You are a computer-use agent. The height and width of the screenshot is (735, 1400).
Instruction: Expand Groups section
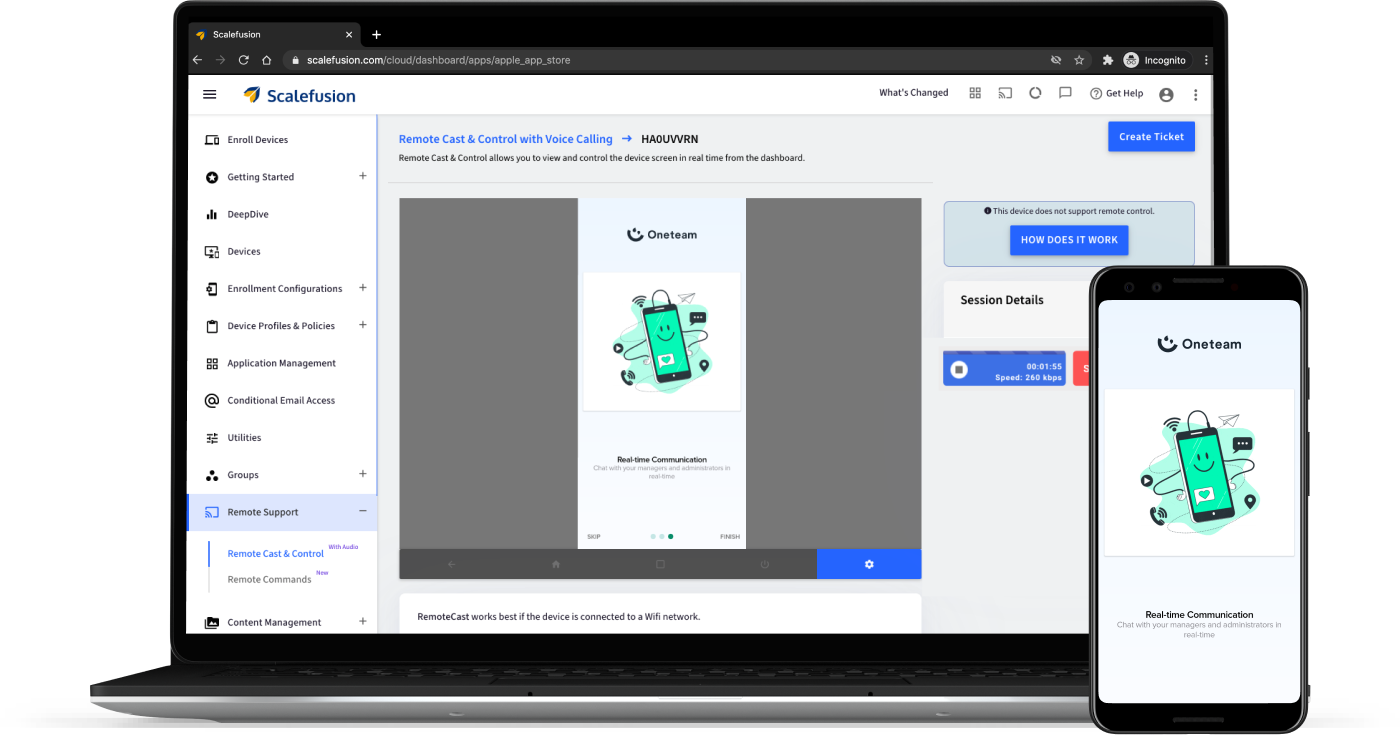[x=362, y=474]
